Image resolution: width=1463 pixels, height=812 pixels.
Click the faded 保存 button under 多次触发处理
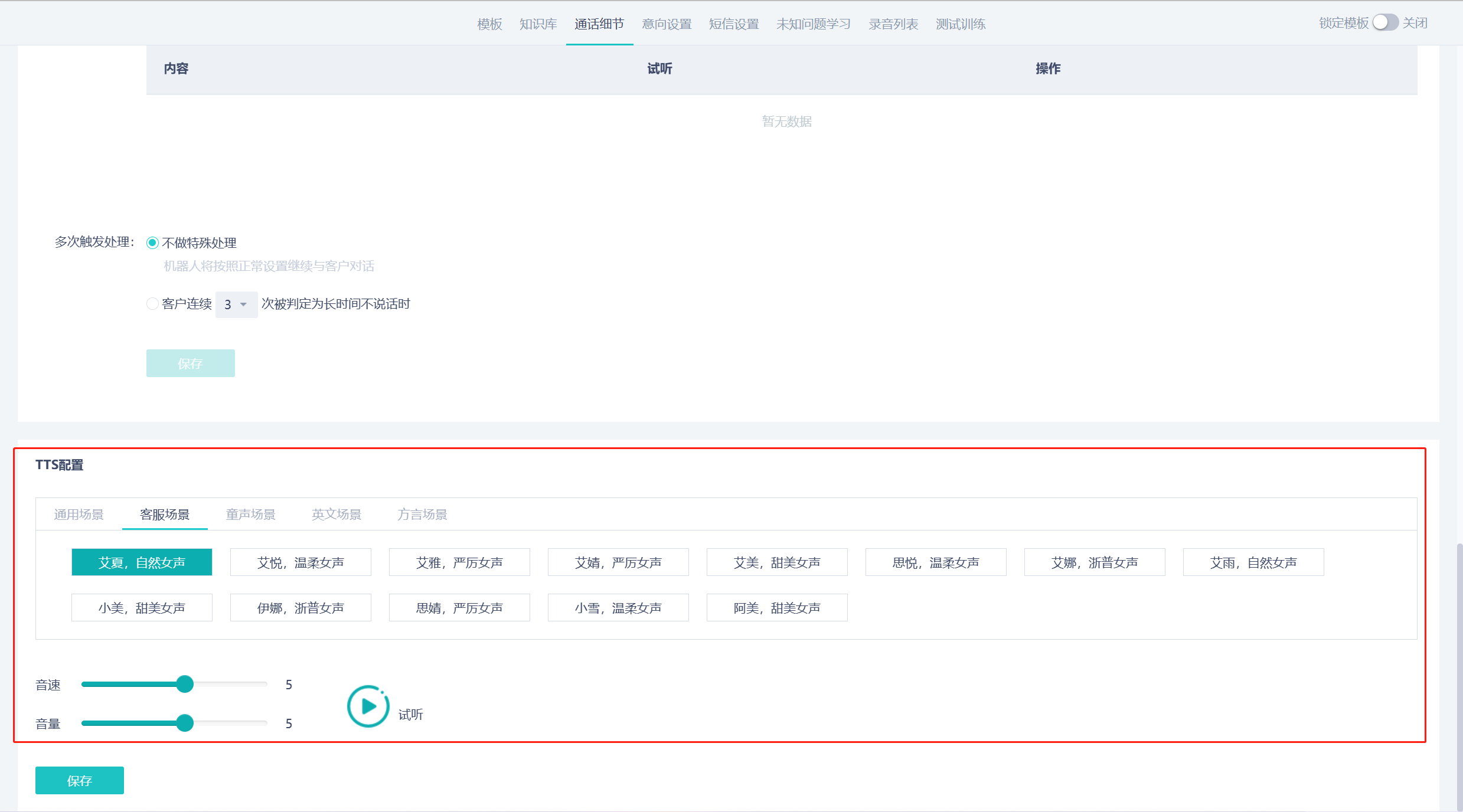click(191, 363)
